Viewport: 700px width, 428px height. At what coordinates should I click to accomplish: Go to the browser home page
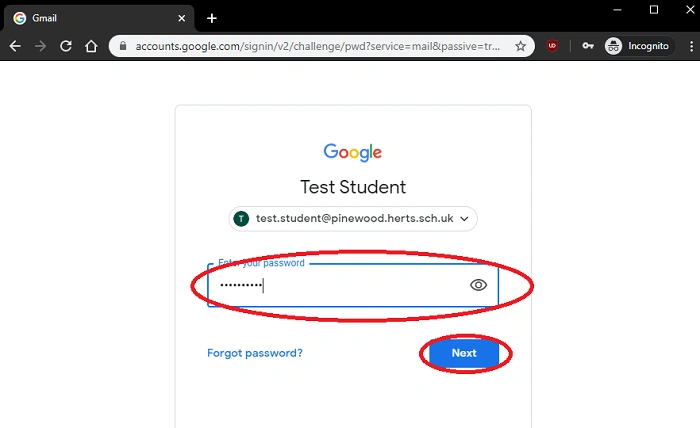point(91,46)
